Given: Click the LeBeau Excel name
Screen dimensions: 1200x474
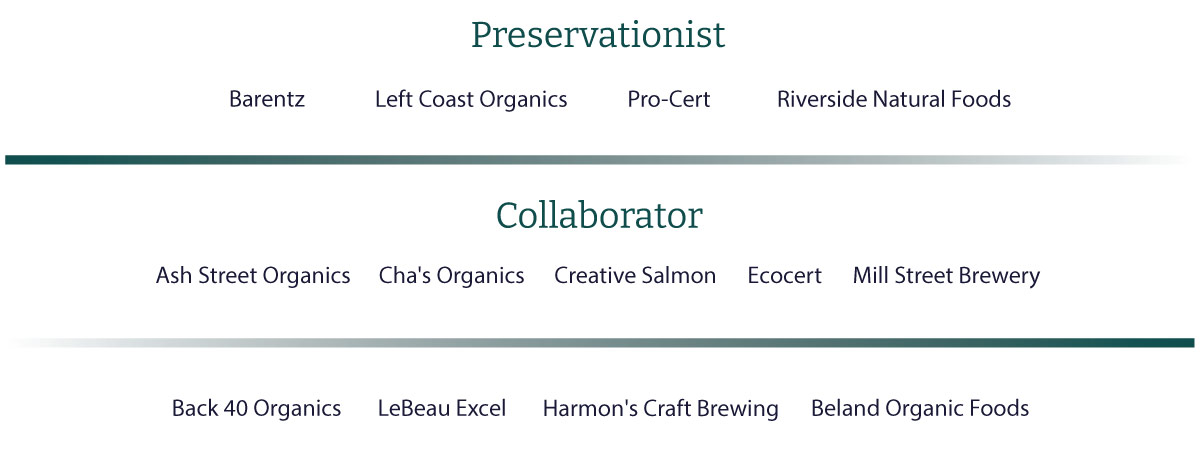Looking at the screenshot, I should coord(442,408).
